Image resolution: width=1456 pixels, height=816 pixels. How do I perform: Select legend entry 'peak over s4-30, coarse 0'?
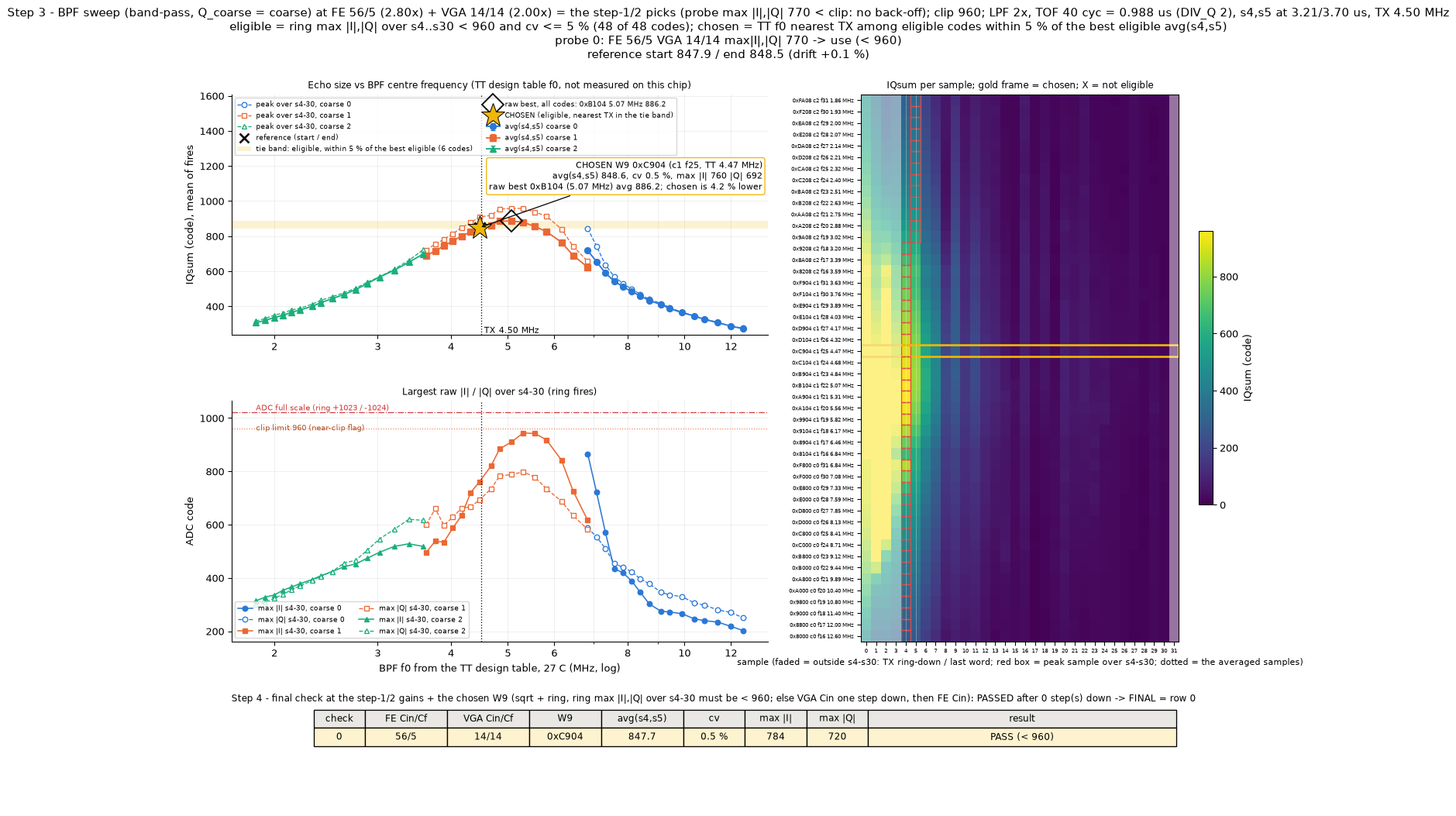[294, 104]
